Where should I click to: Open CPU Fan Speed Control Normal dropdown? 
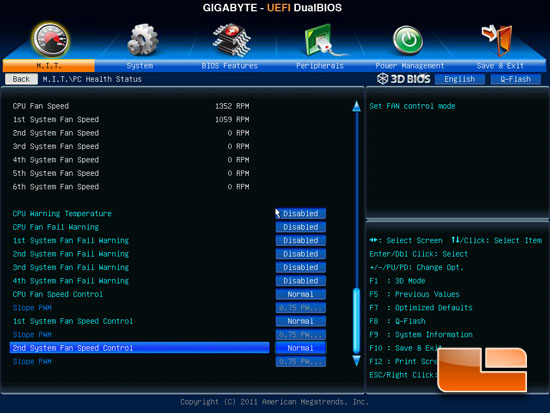click(301, 294)
